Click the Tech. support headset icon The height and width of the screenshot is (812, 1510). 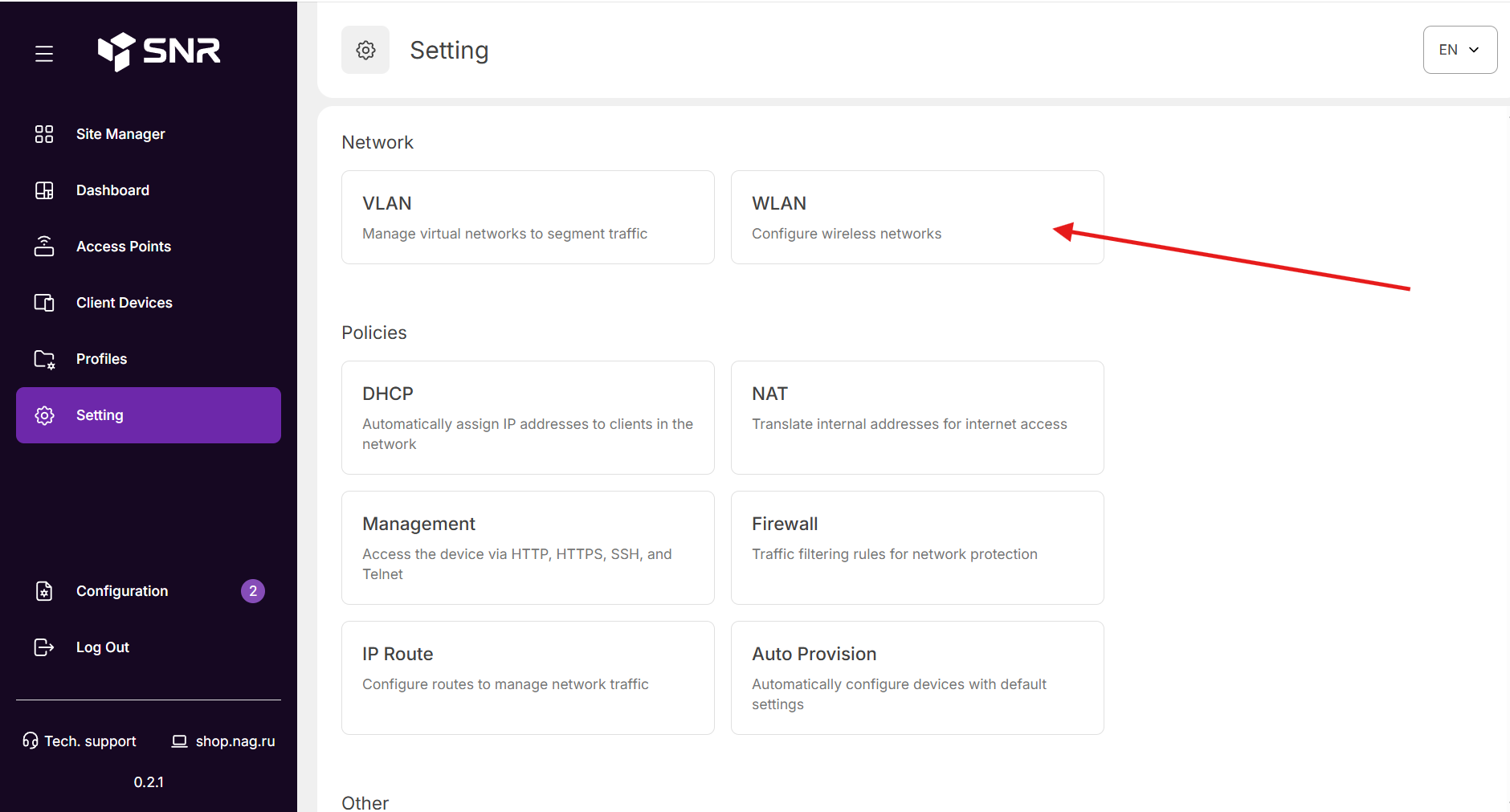(x=31, y=741)
